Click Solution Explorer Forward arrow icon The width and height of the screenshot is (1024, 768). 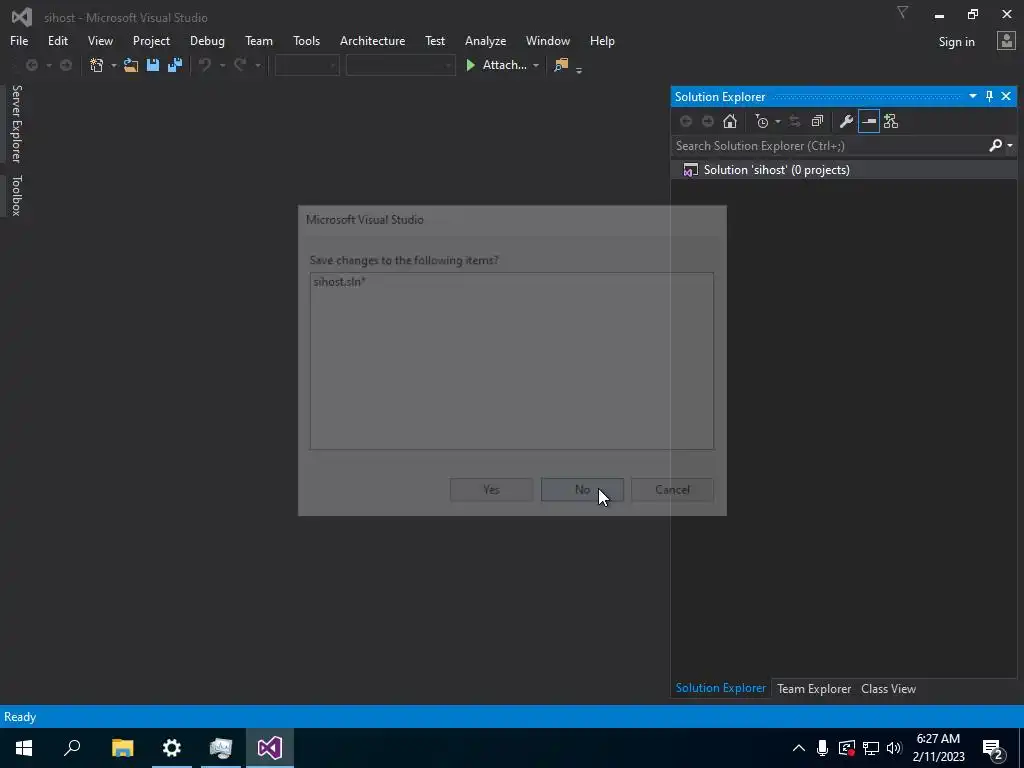(707, 121)
